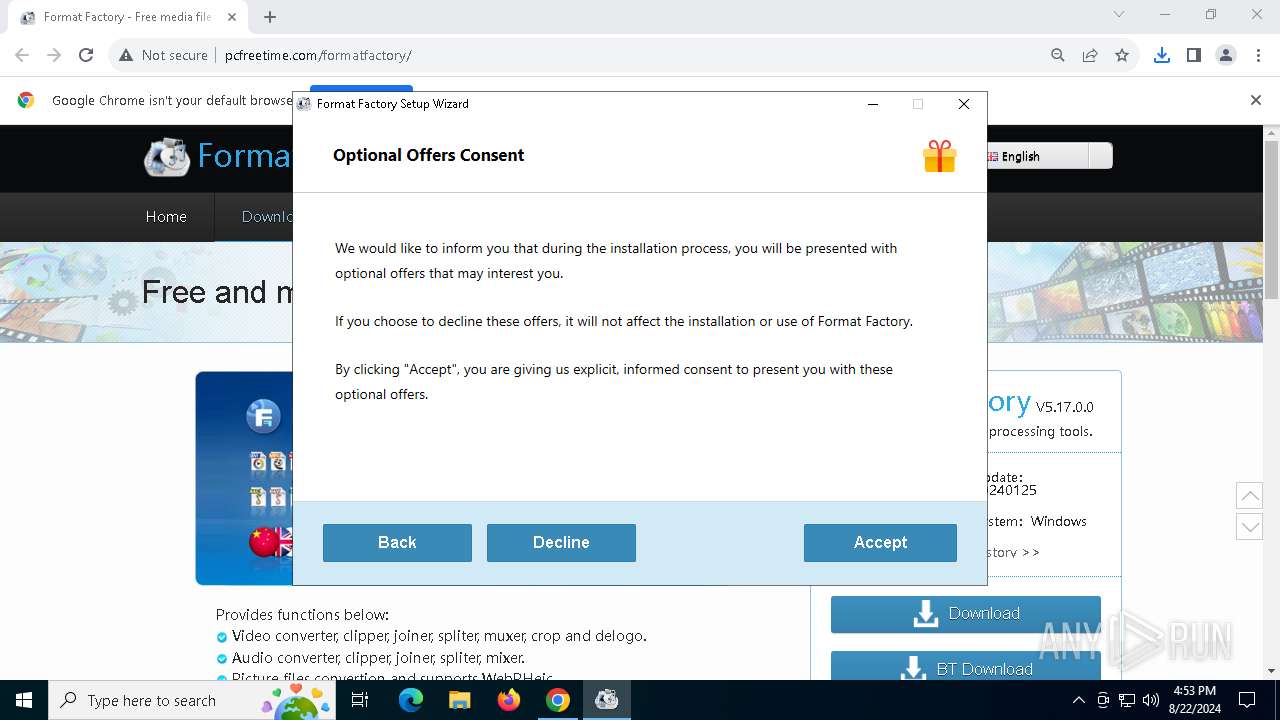The width and height of the screenshot is (1280, 720).
Task: Click the Download button on the webpage
Action: coord(966,614)
